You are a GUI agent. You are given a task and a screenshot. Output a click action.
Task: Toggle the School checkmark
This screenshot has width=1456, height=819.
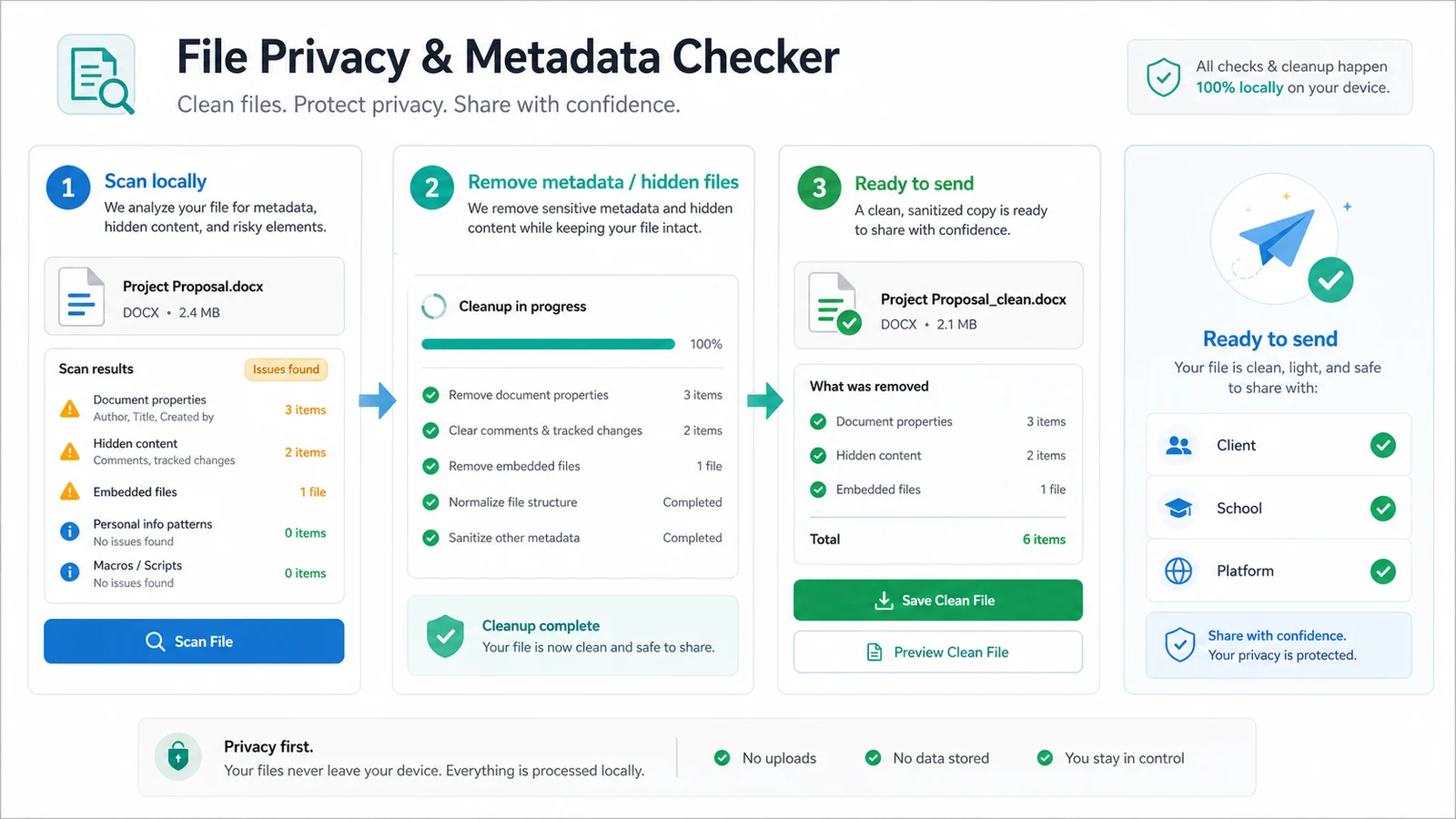pyautogui.click(x=1383, y=508)
